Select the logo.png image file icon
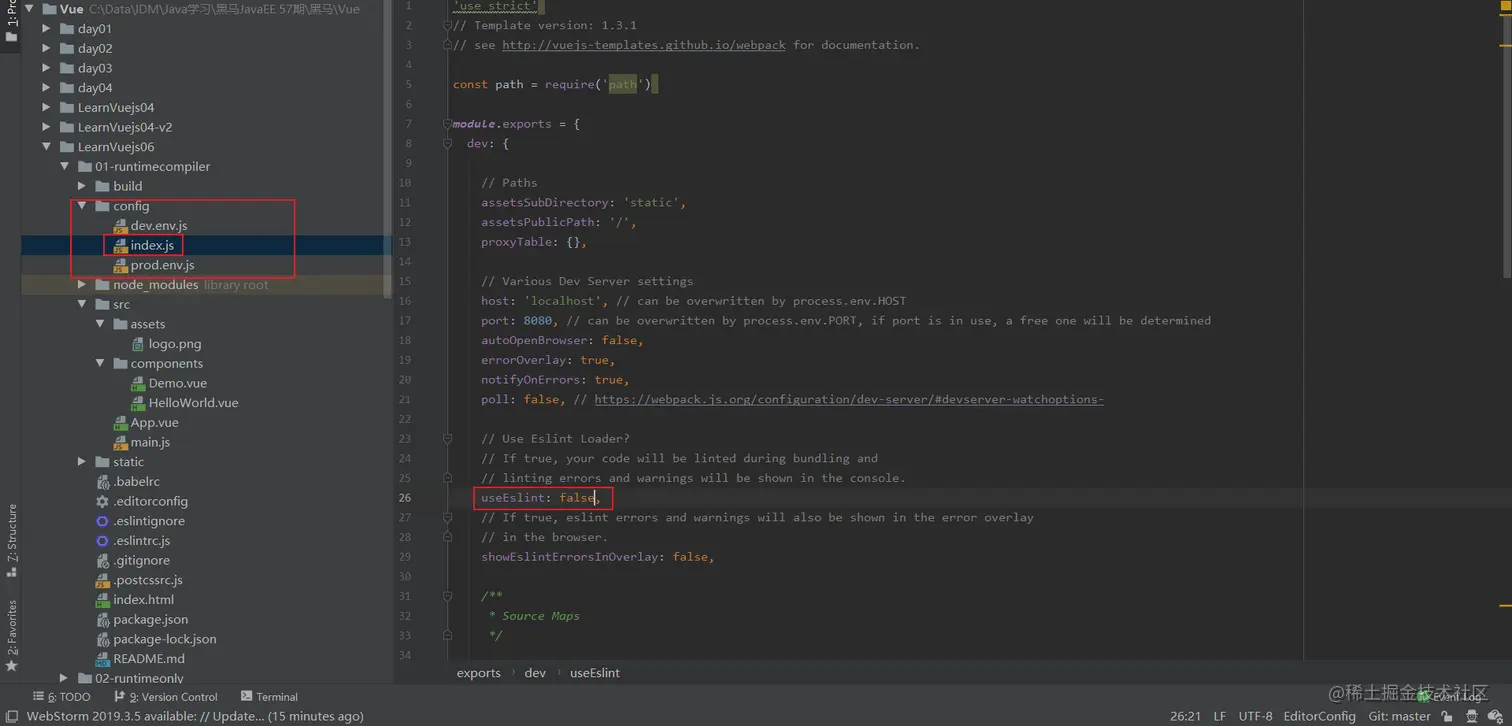 [138, 344]
